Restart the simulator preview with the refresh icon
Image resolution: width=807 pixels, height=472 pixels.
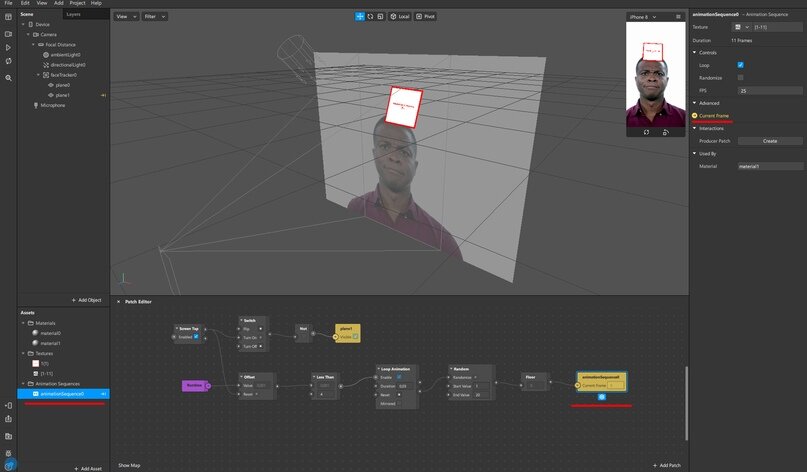point(646,132)
